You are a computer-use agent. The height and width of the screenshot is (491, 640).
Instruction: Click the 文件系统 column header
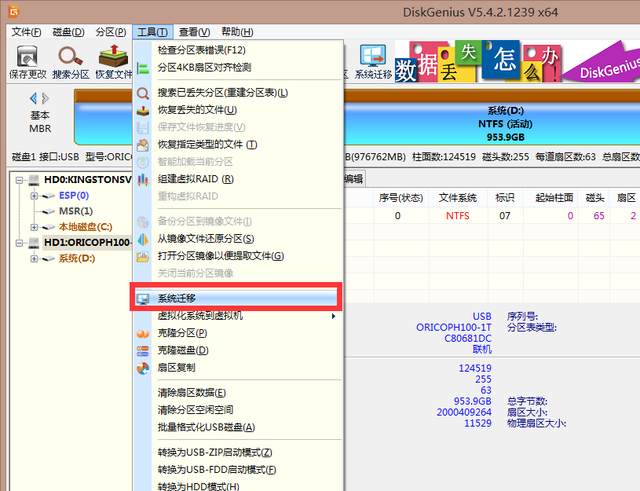click(458, 198)
